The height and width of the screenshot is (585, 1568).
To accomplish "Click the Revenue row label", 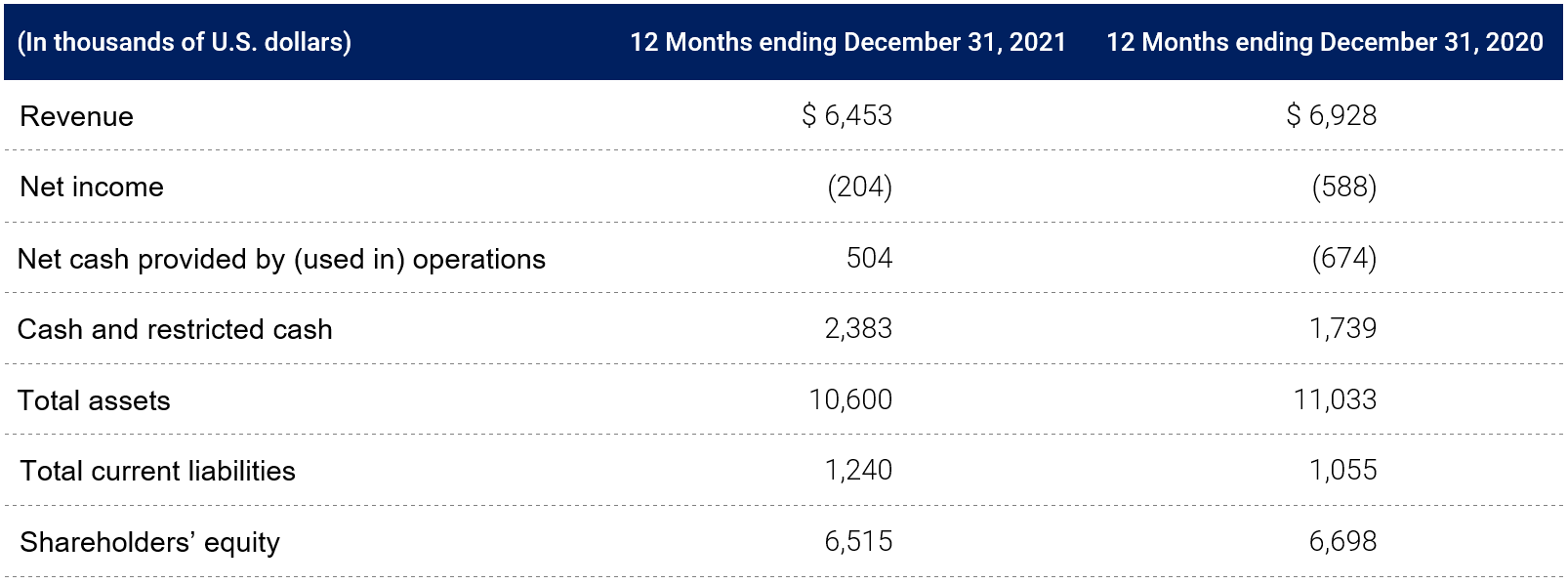I will [76, 116].
